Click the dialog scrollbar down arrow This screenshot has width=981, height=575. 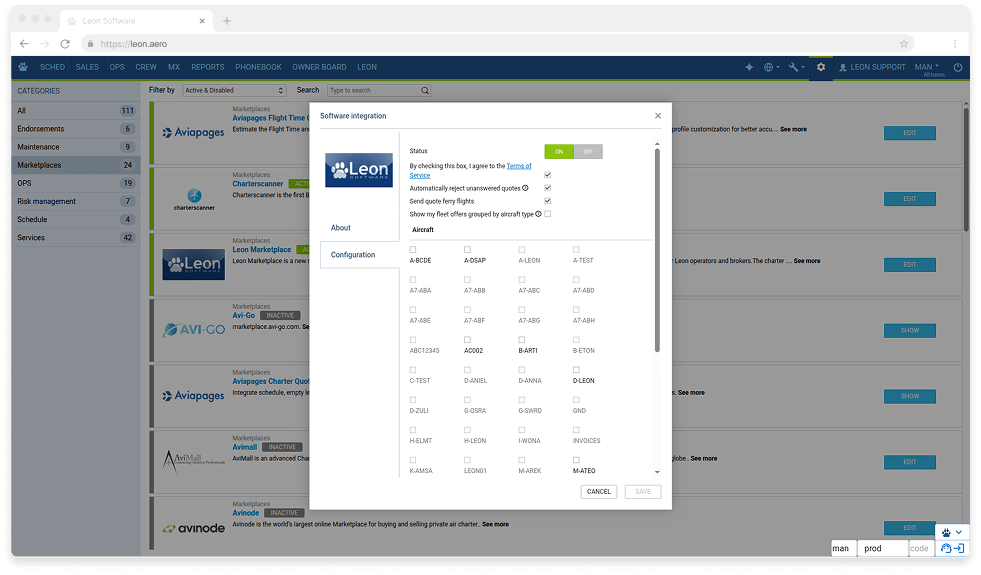pyautogui.click(x=657, y=472)
